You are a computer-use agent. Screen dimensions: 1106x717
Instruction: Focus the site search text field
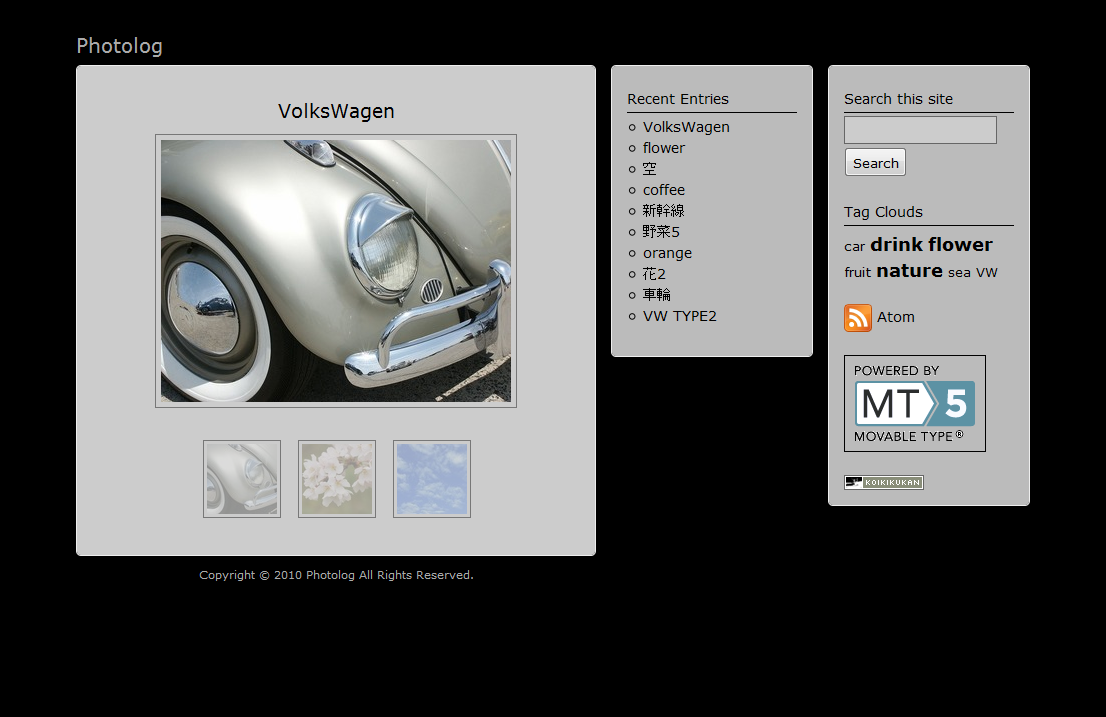click(920, 130)
